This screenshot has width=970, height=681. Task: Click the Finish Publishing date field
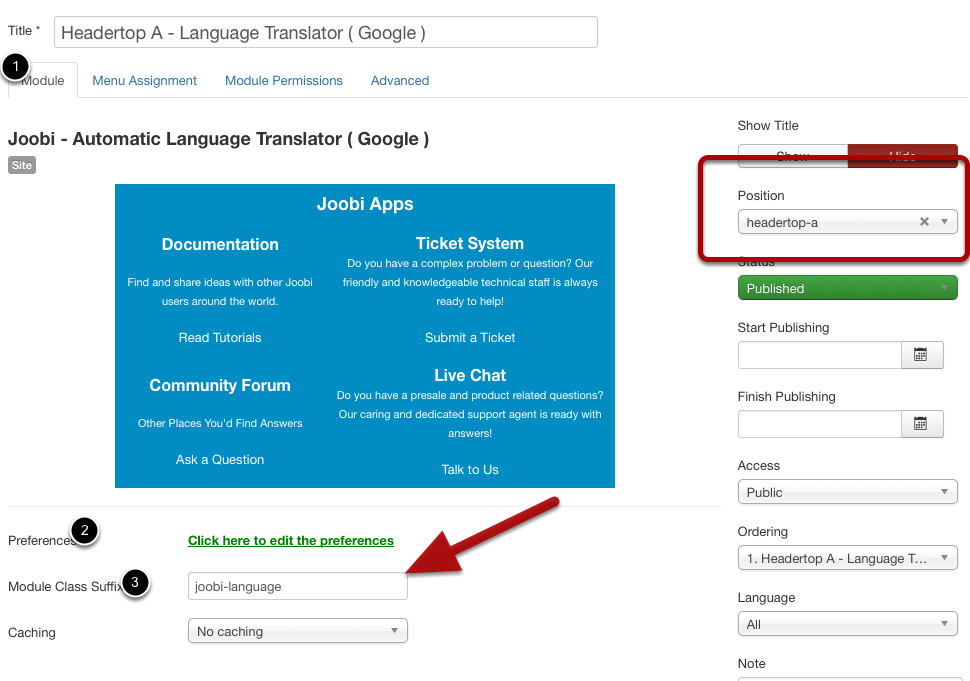tap(820, 424)
